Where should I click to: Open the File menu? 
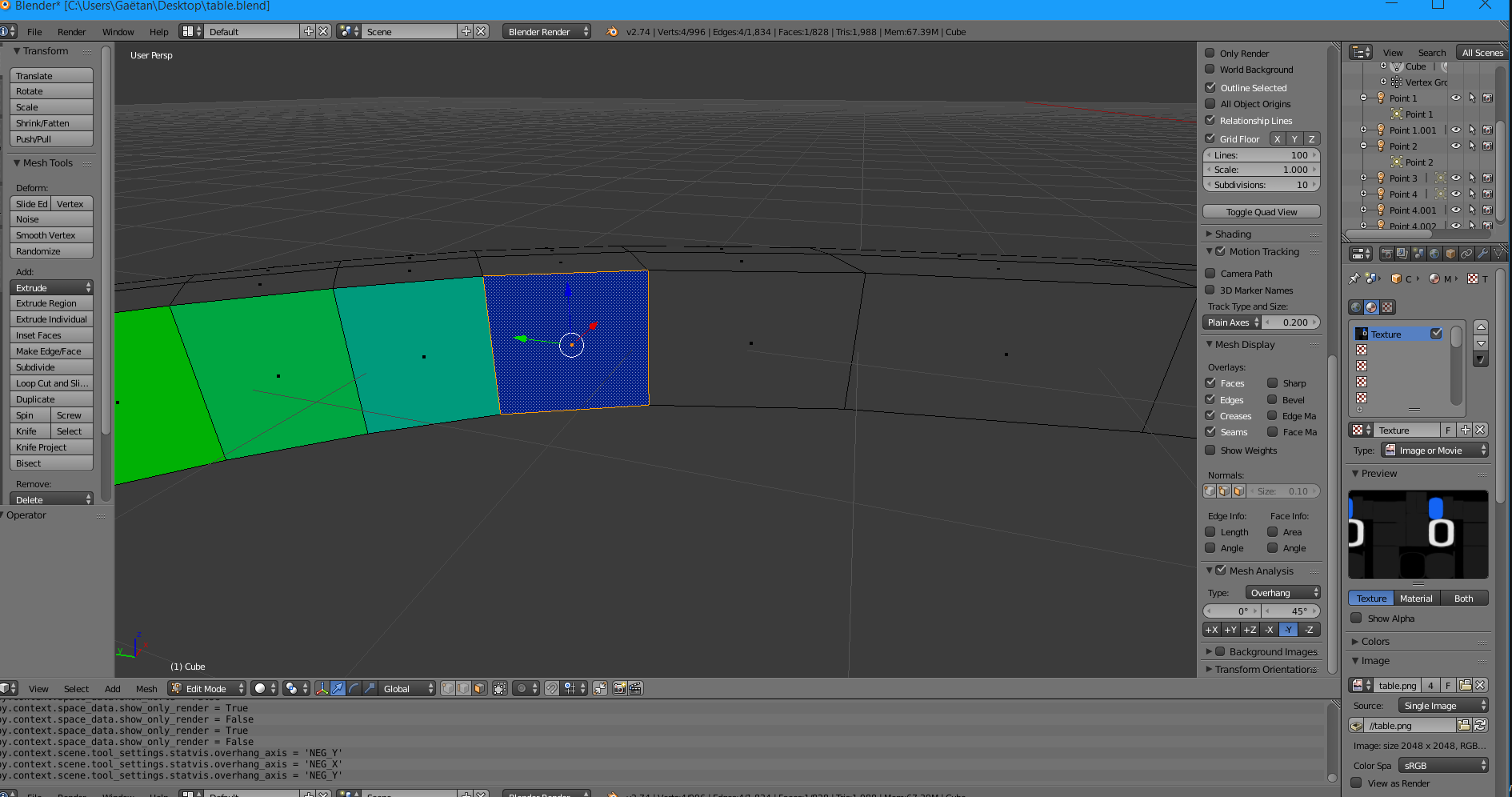pos(34,32)
